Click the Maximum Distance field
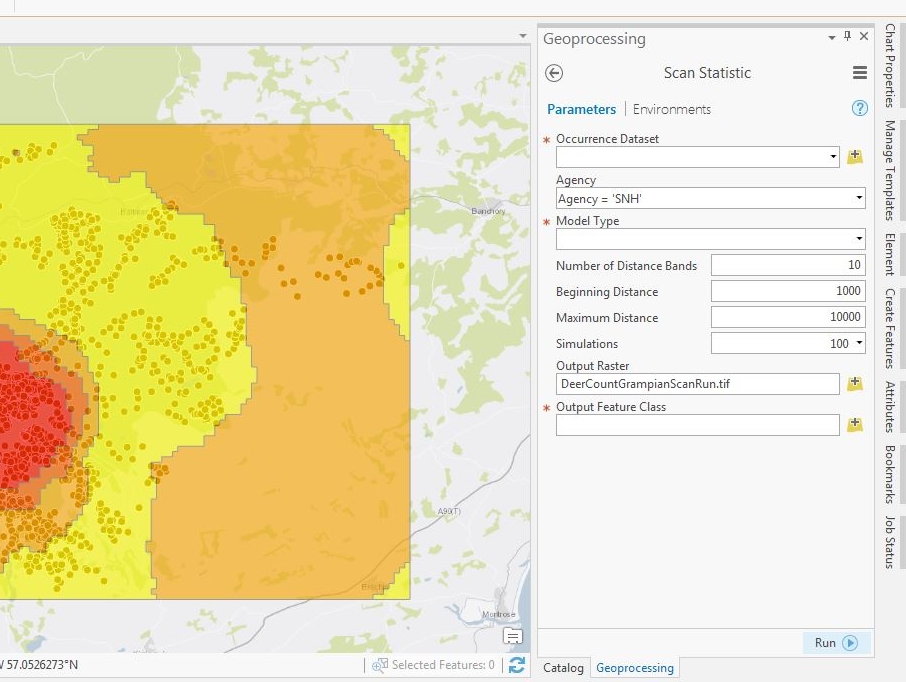The image size is (906, 682). click(x=788, y=317)
